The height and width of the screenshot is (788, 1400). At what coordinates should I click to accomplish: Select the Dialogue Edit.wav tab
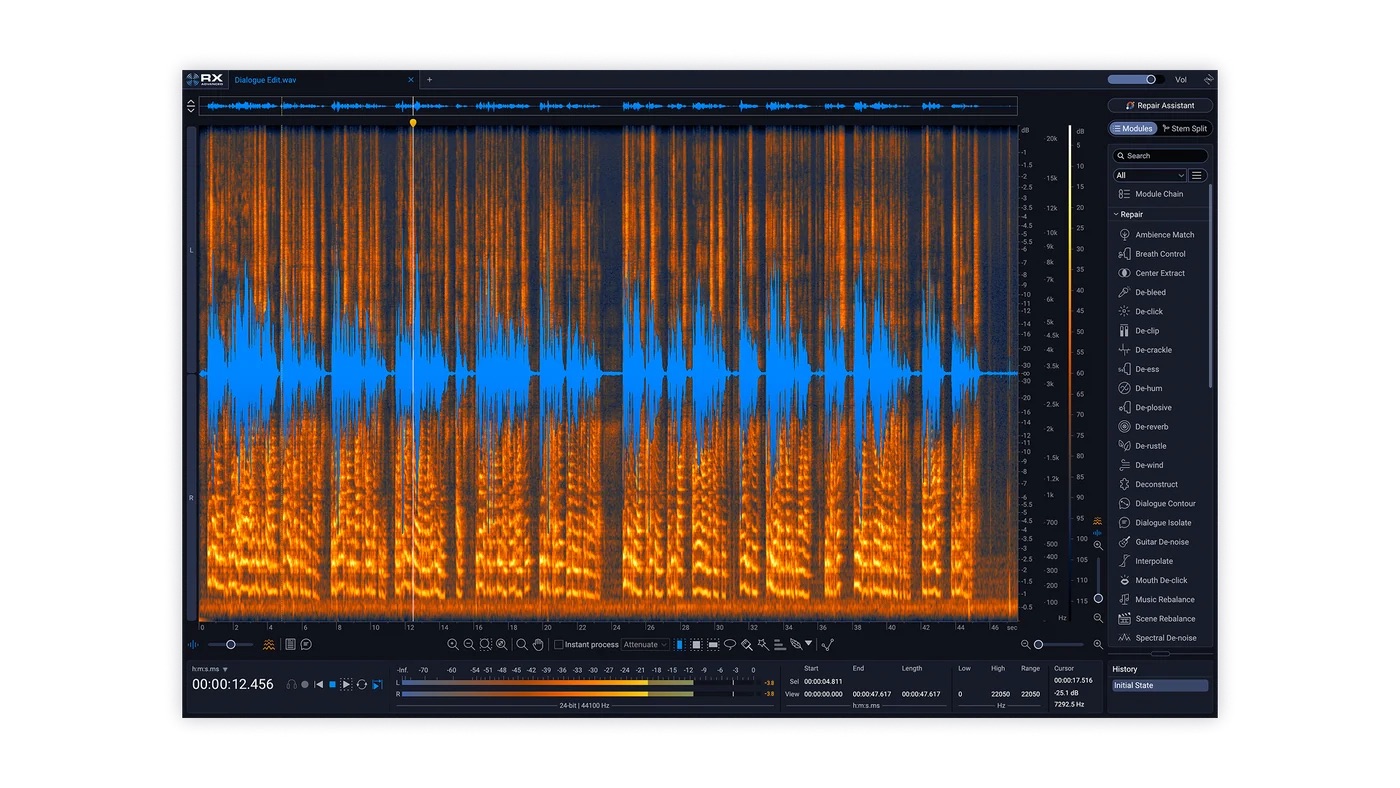tap(265, 79)
